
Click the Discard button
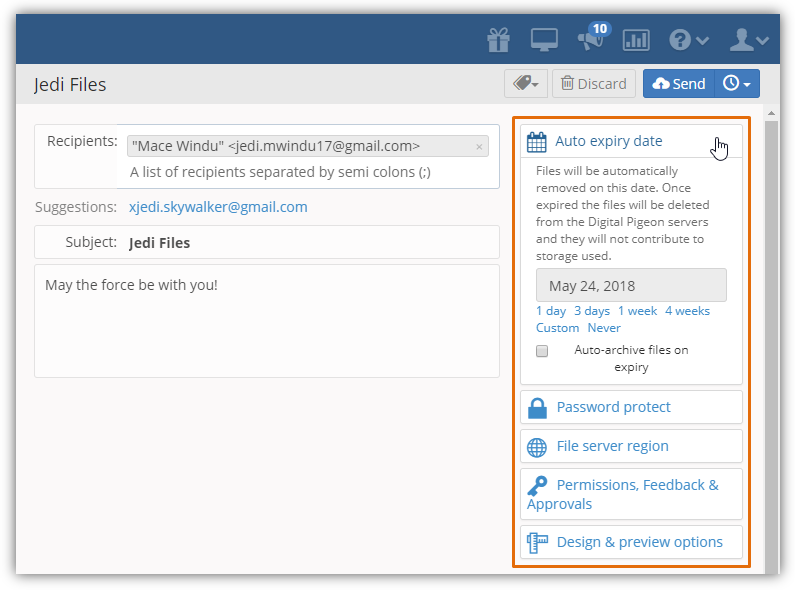click(594, 84)
